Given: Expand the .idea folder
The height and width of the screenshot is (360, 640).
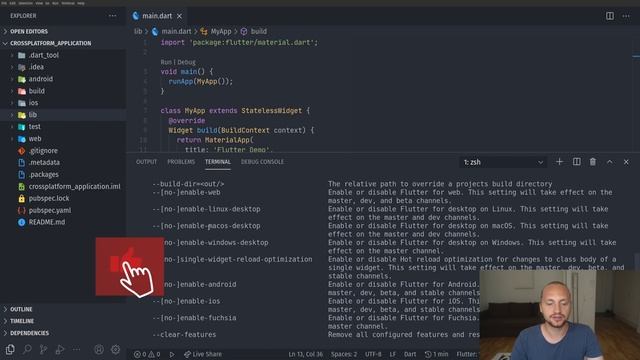Looking at the screenshot, I should click(x=63, y=67).
